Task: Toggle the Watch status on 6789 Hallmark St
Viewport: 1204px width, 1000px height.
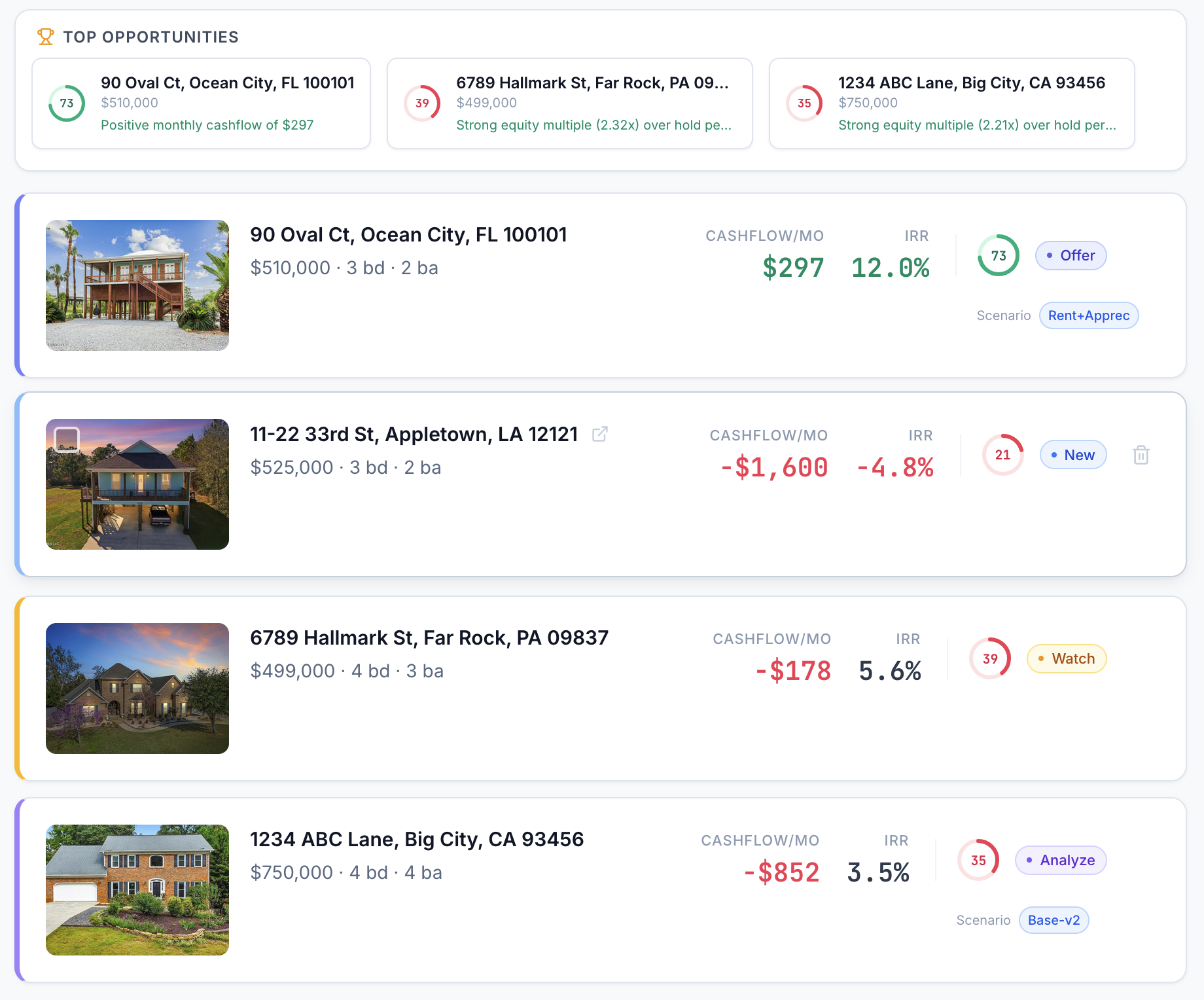Action: 1066,658
